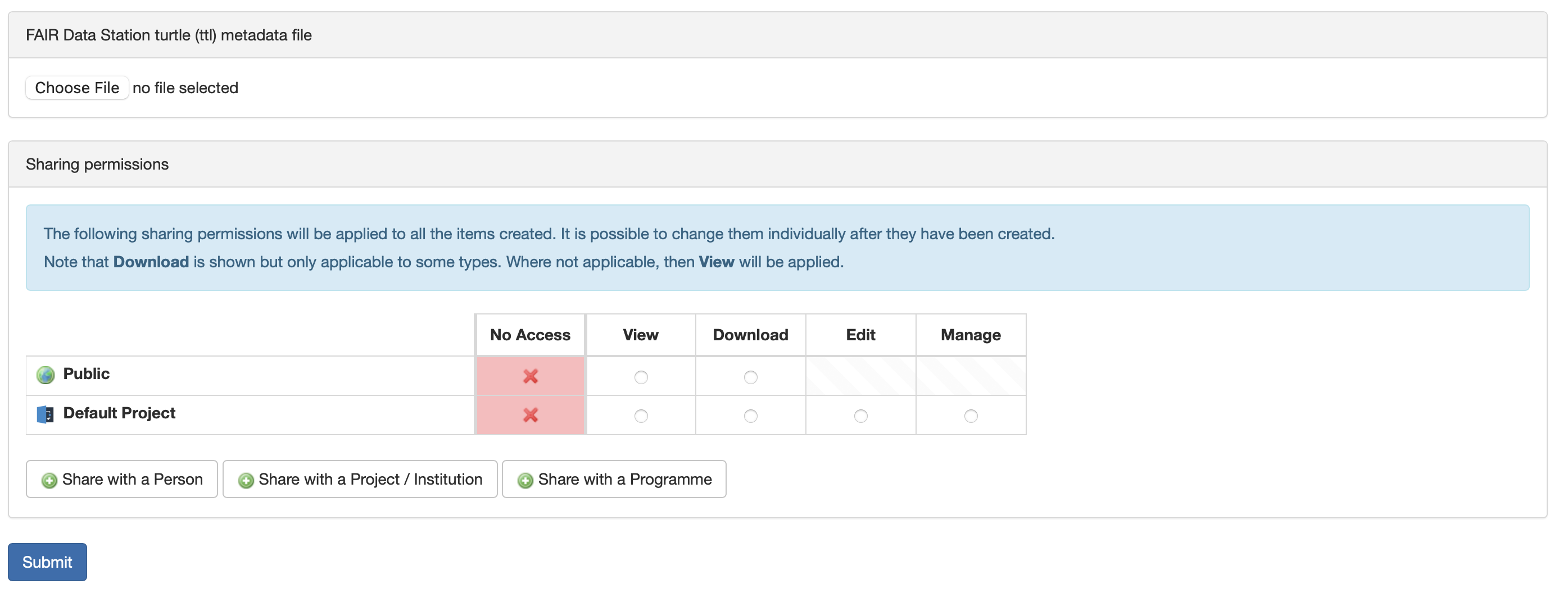Click green plus icon on Share with a Programme
Screen dimensions: 1568x593
tap(525, 481)
